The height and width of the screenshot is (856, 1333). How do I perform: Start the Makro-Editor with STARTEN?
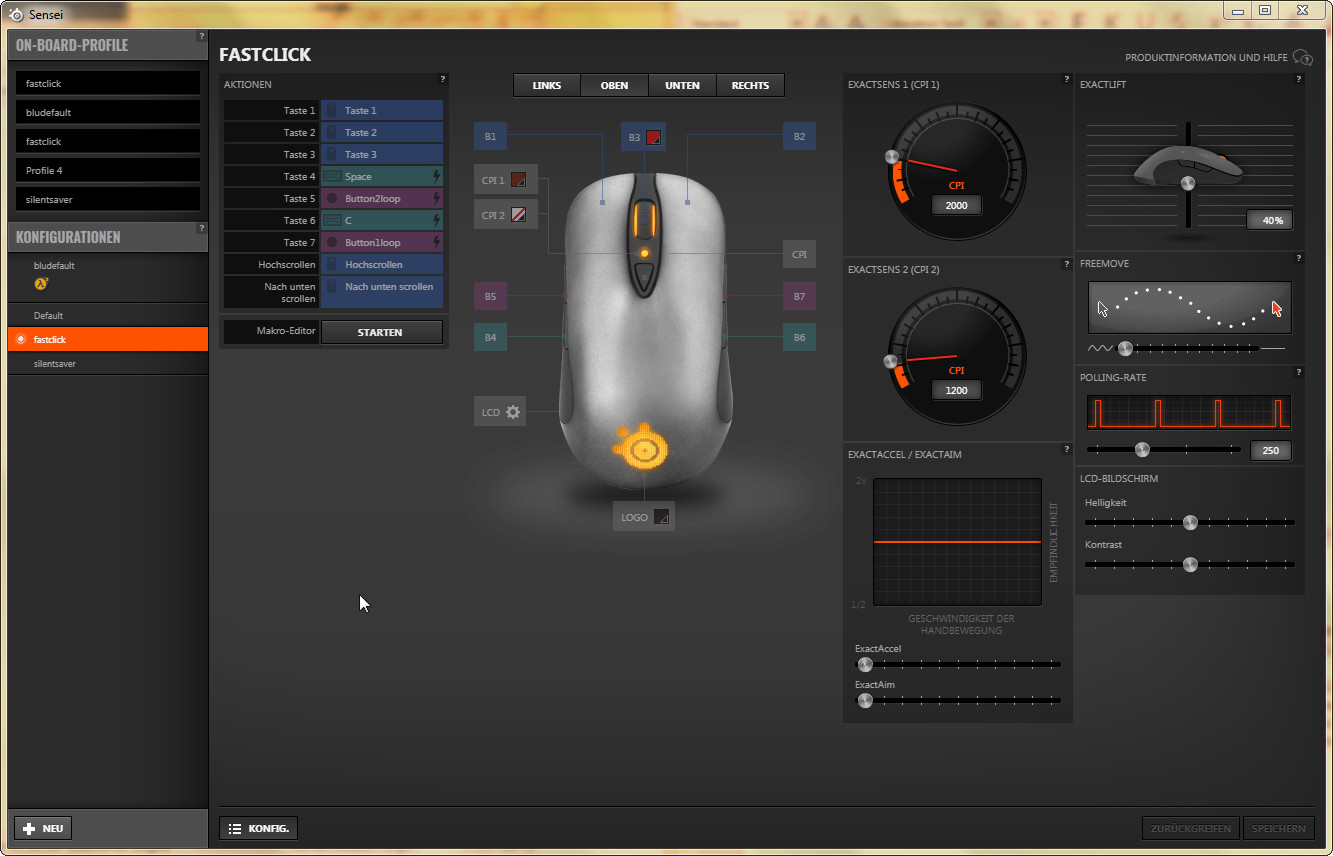click(x=381, y=332)
